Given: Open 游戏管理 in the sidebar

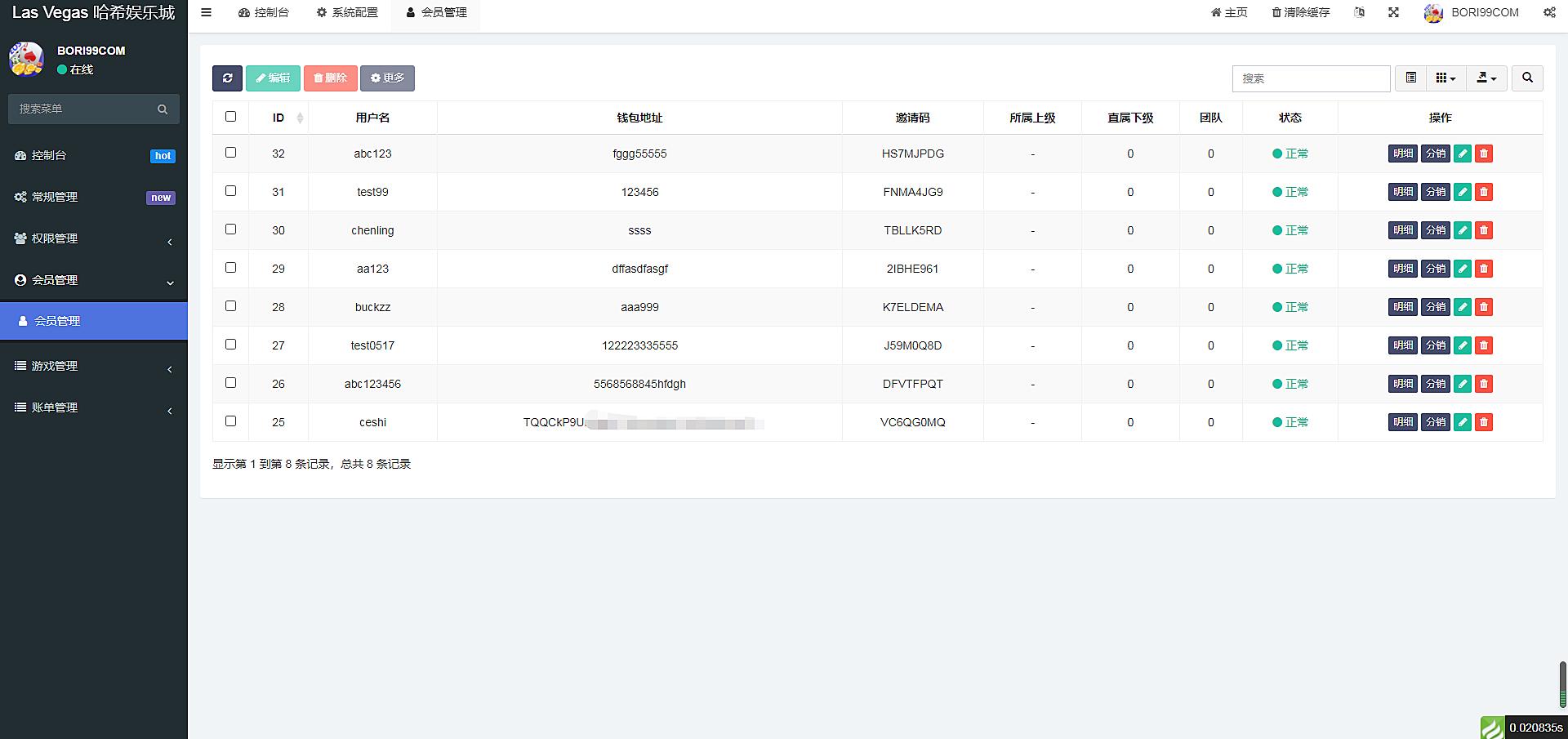Looking at the screenshot, I should (x=94, y=366).
